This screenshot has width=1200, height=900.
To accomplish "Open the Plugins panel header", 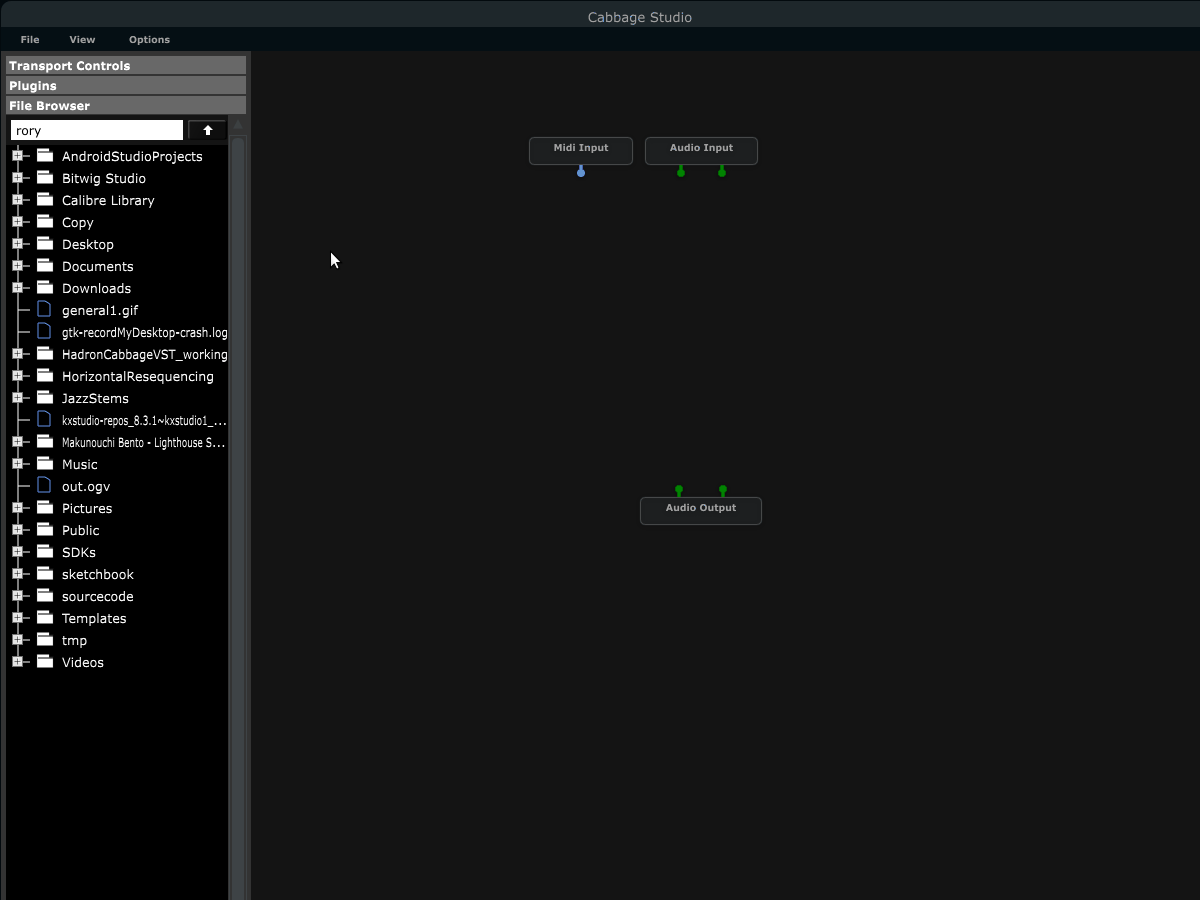I will tap(126, 86).
